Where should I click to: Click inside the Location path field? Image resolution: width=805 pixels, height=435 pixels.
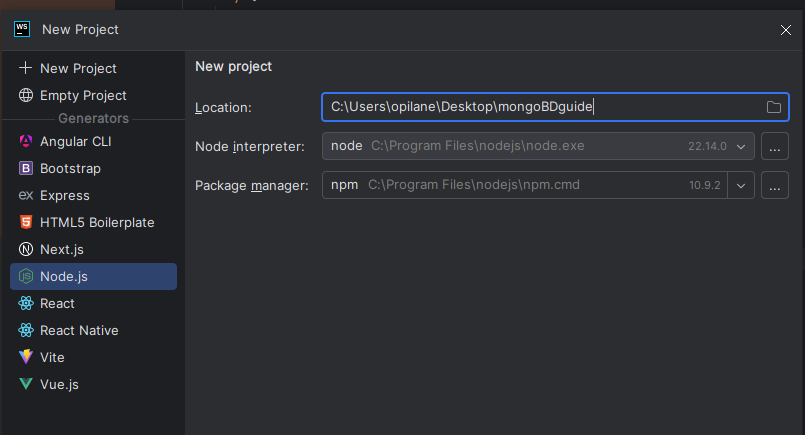click(540, 107)
